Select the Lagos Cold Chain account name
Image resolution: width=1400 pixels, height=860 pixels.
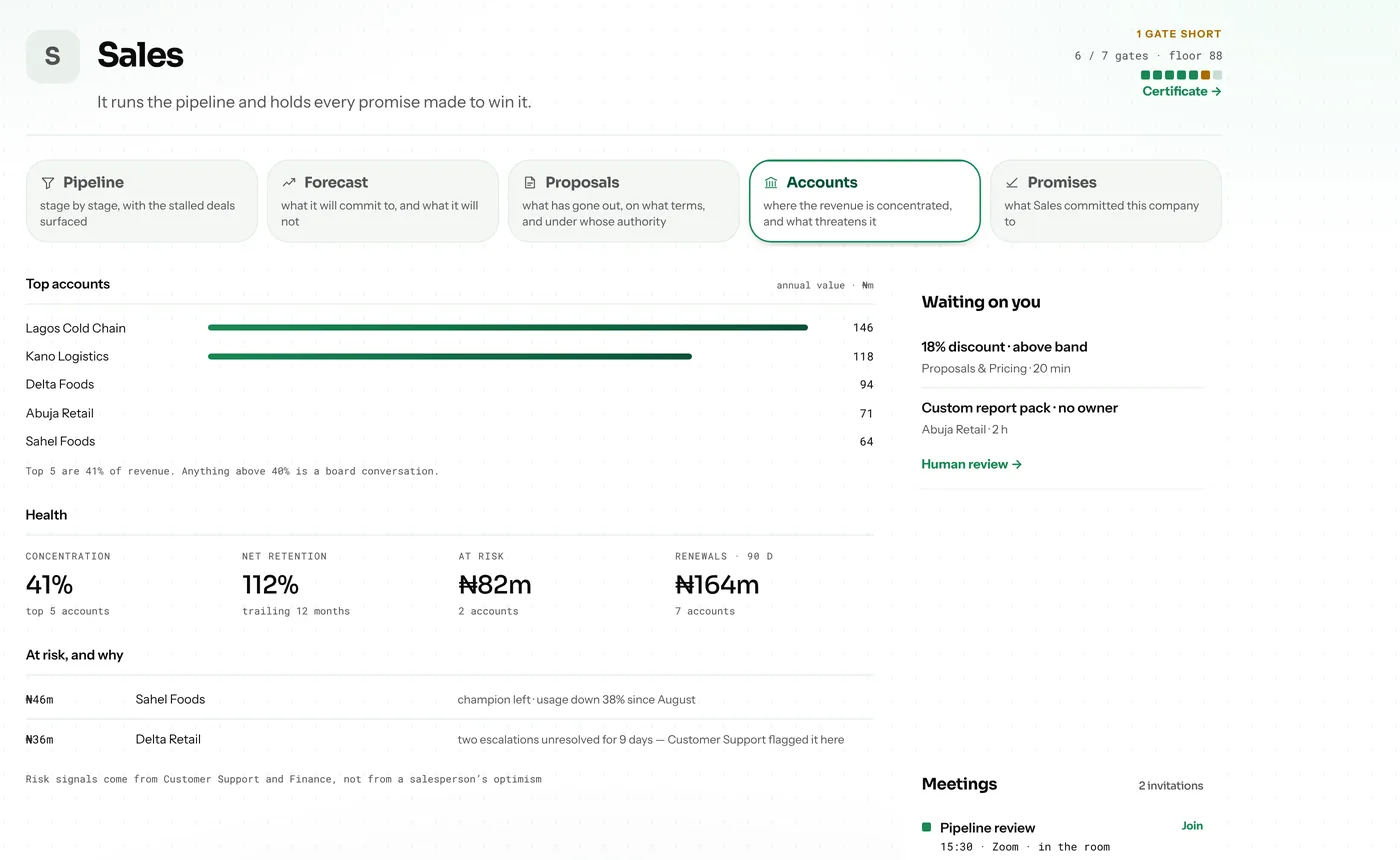coord(76,328)
